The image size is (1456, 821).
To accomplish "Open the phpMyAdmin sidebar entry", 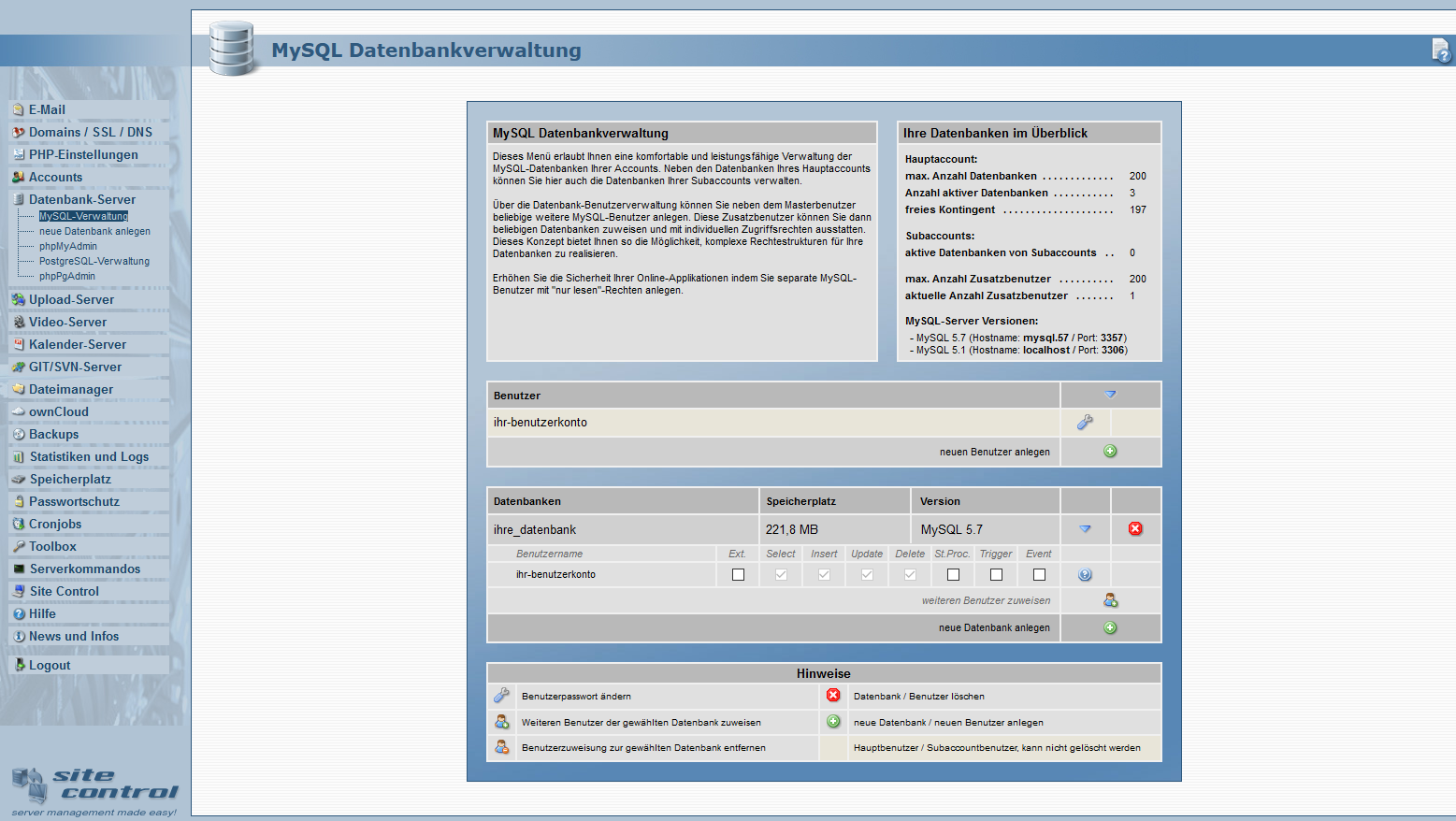I will coord(68,246).
